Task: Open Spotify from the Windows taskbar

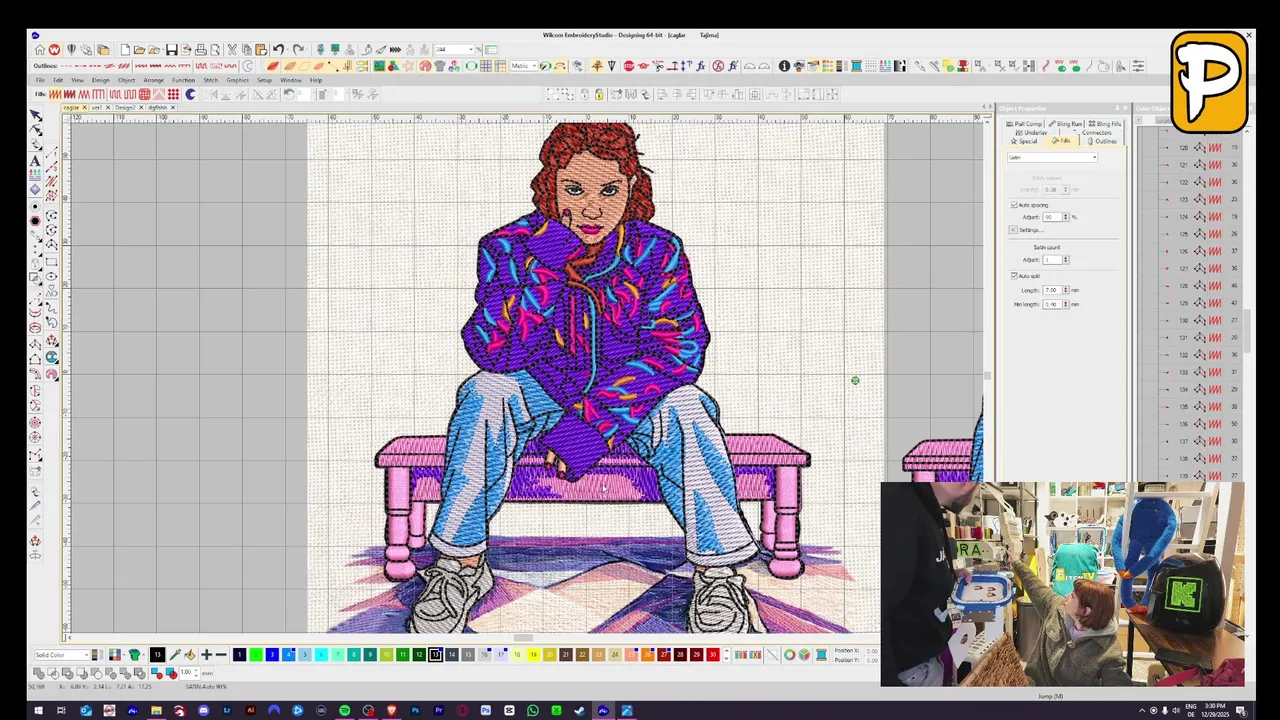Action: (344, 711)
